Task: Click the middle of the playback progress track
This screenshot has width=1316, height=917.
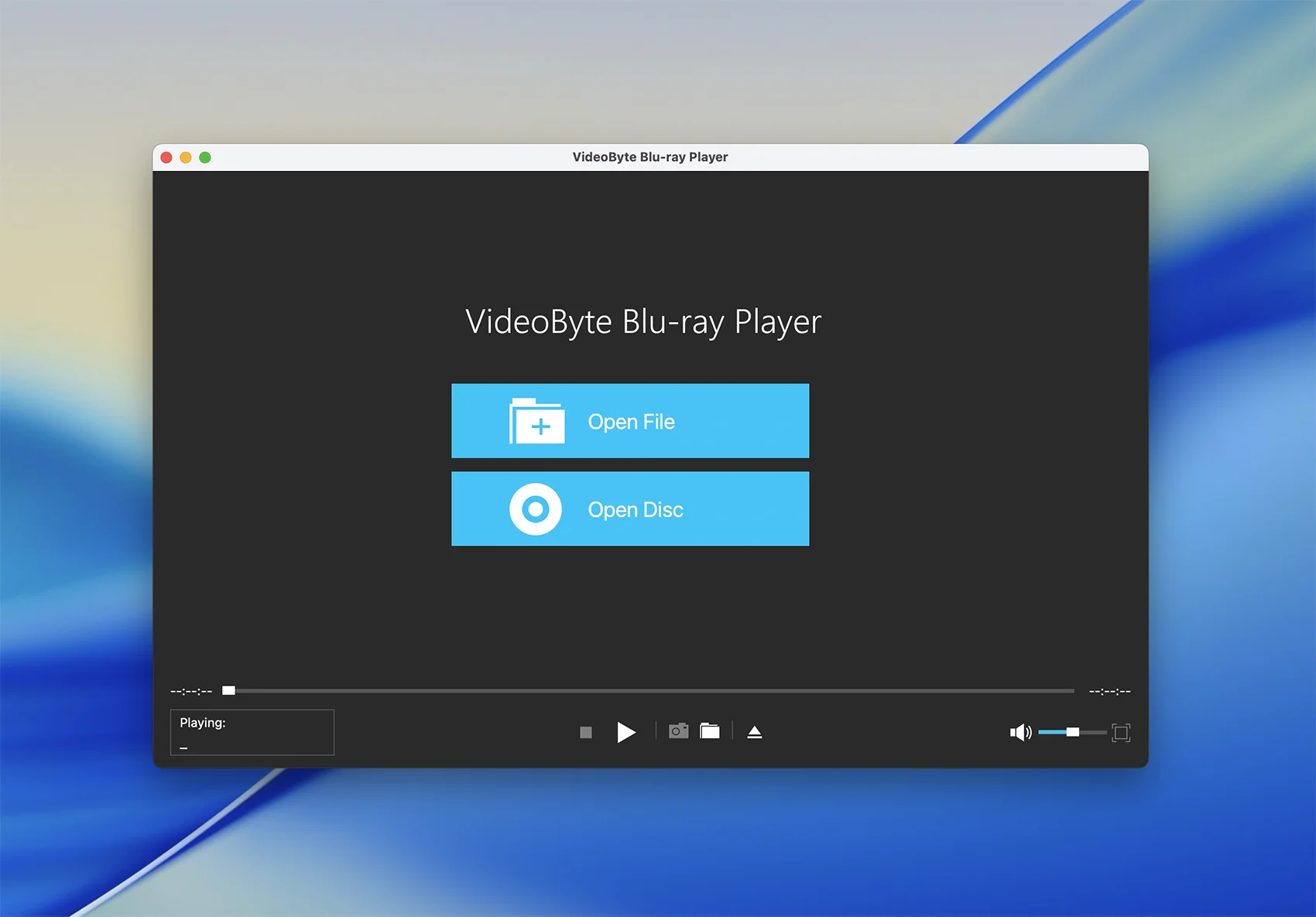Action: tap(650, 690)
